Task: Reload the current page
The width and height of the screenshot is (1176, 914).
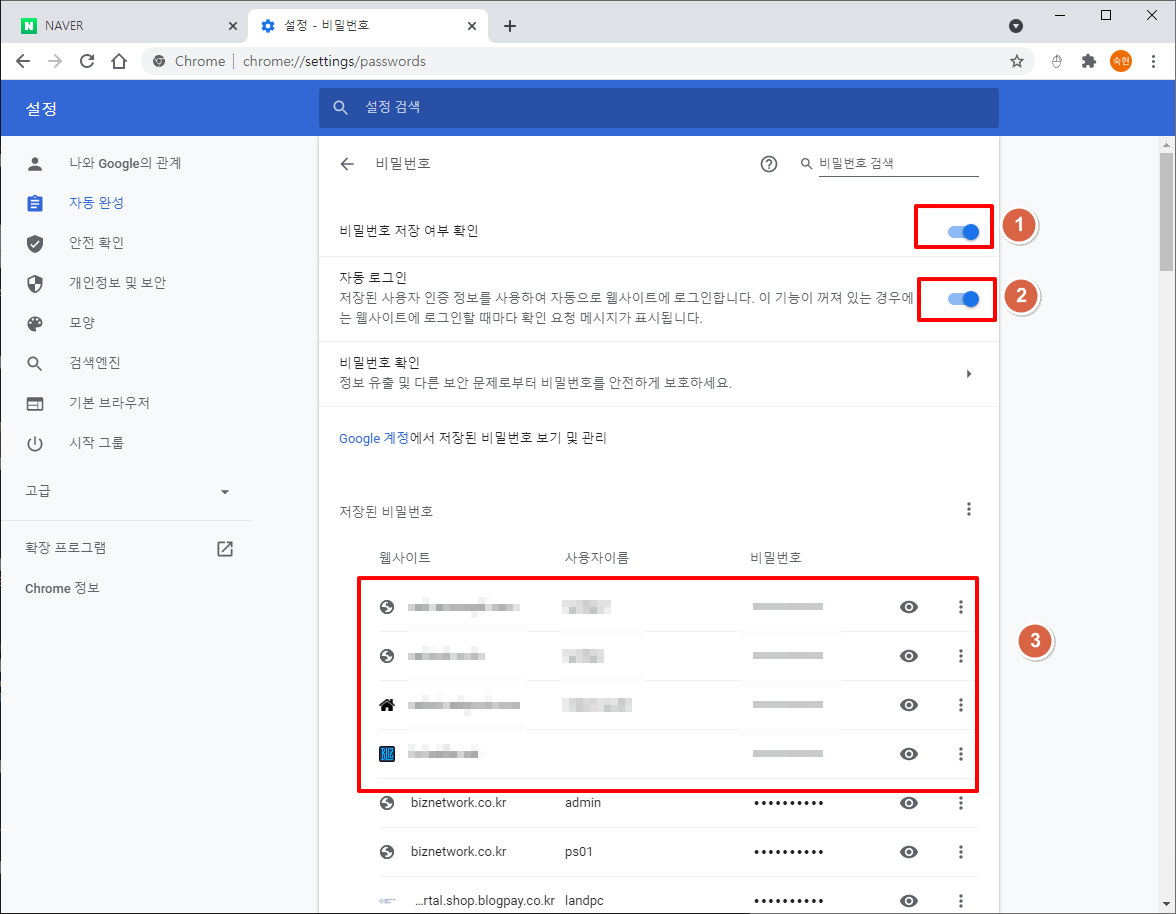Action: (87, 61)
